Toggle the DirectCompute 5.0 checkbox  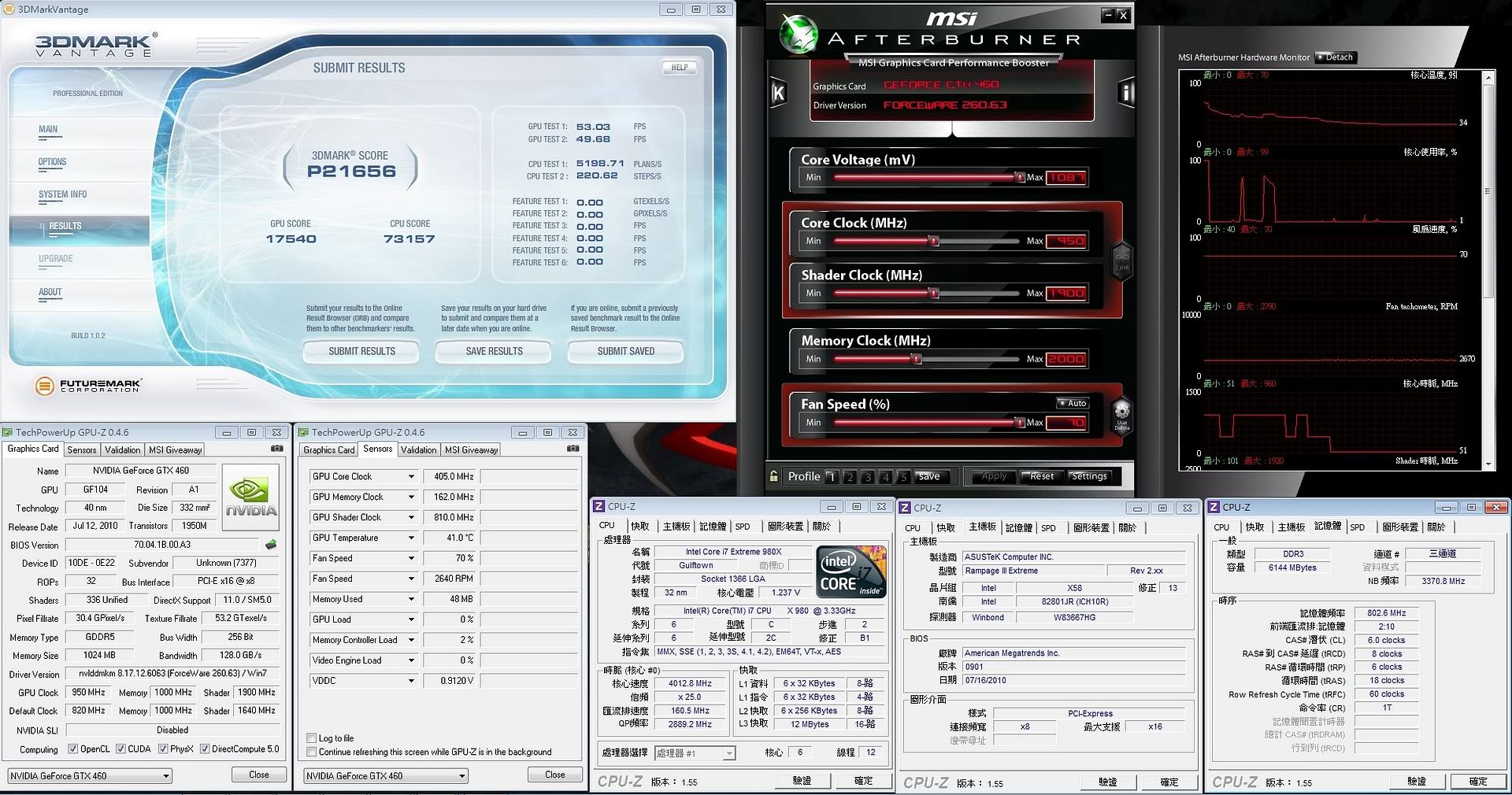click(x=205, y=749)
